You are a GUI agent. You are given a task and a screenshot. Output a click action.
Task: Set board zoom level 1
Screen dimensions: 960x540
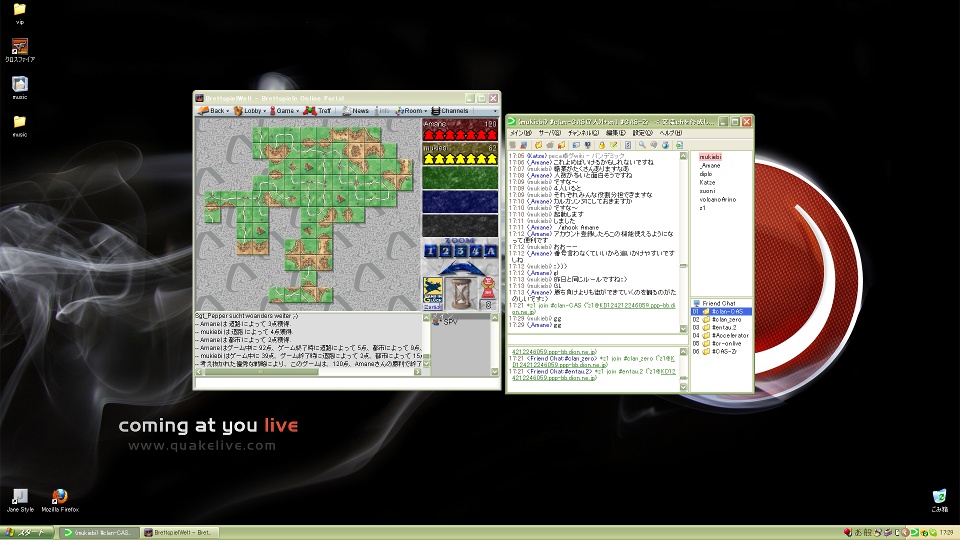pos(430,251)
